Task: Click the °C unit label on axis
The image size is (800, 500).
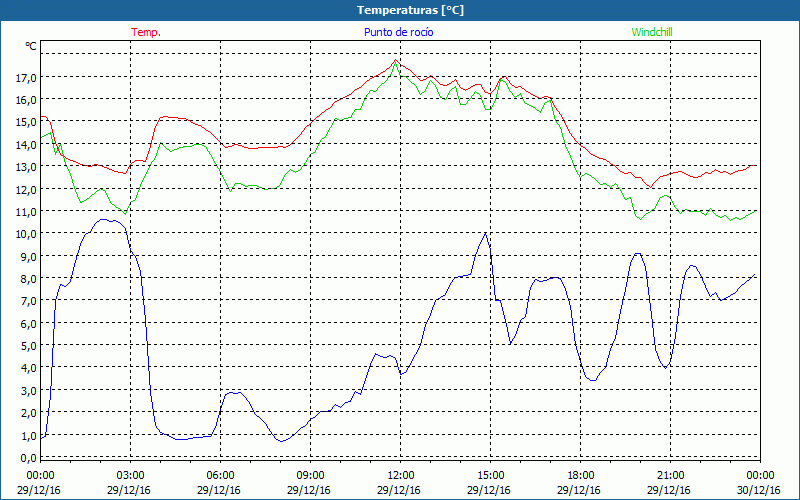Action: coord(31,46)
